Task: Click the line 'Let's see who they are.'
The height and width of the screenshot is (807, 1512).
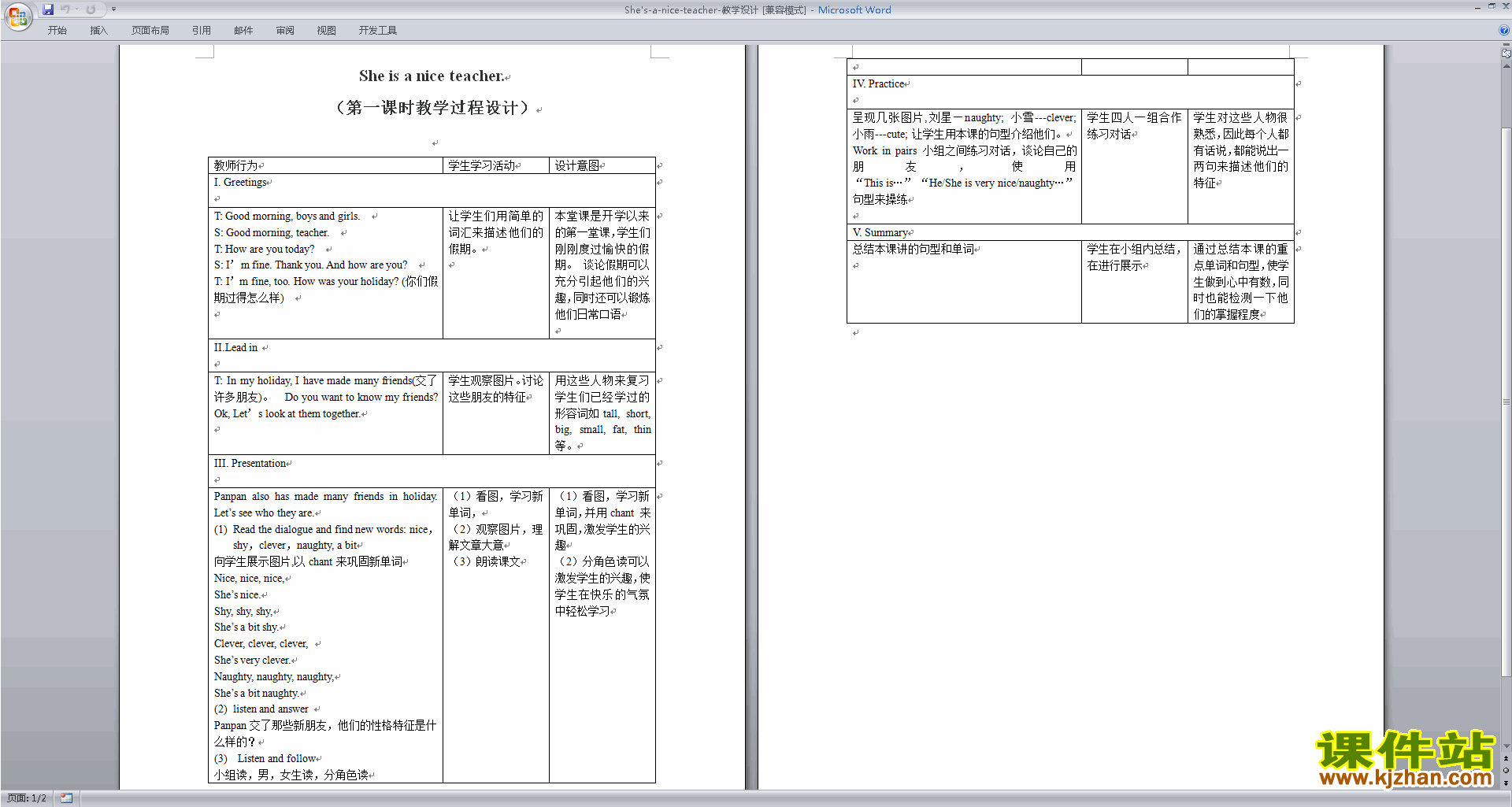Action: pyautogui.click(x=264, y=513)
